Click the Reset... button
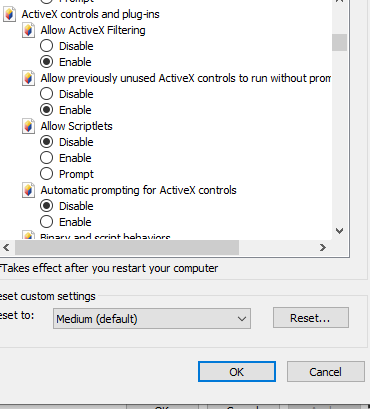The height and width of the screenshot is (409, 370). point(311,318)
